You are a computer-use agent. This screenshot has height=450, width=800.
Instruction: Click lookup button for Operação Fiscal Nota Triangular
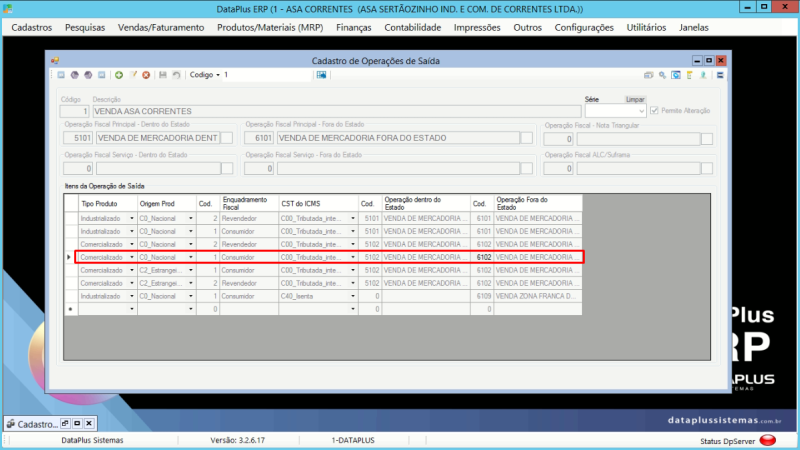tap(707, 139)
